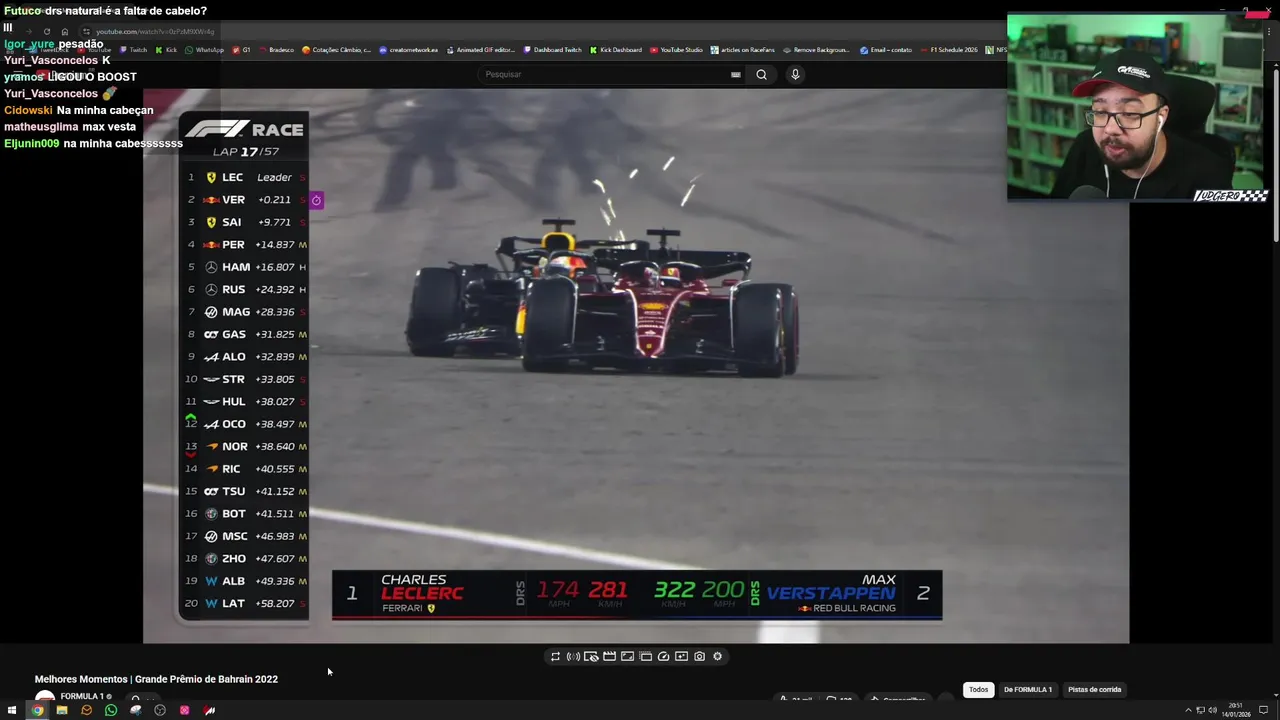Open the Cotações Câmbio bookmark
This screenshot has height=720, width=1280.
point(337,50)
